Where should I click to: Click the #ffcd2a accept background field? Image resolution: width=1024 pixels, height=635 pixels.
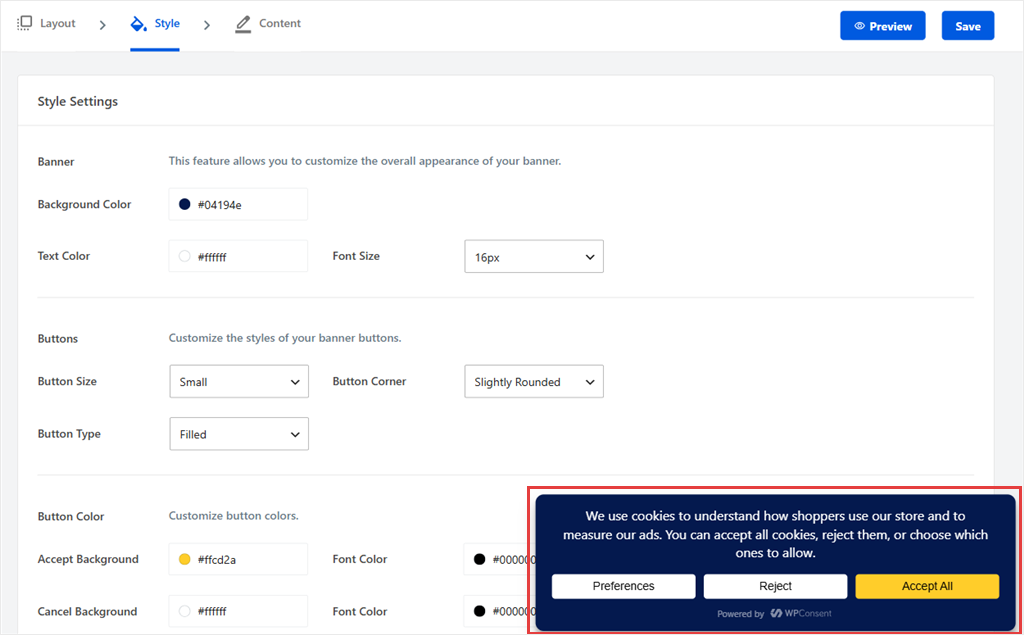238,559
